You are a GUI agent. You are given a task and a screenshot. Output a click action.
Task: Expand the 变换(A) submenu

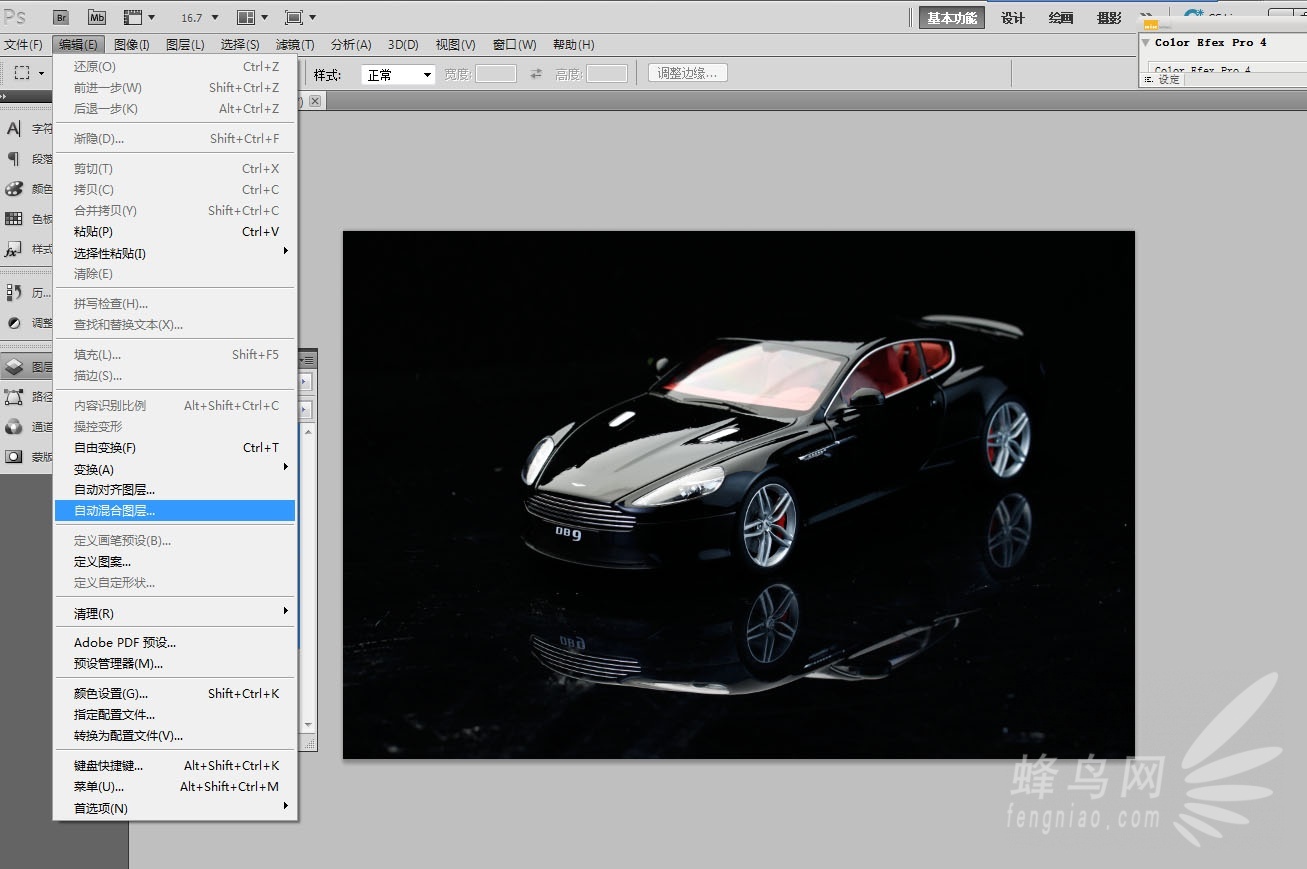coord(175,469)
